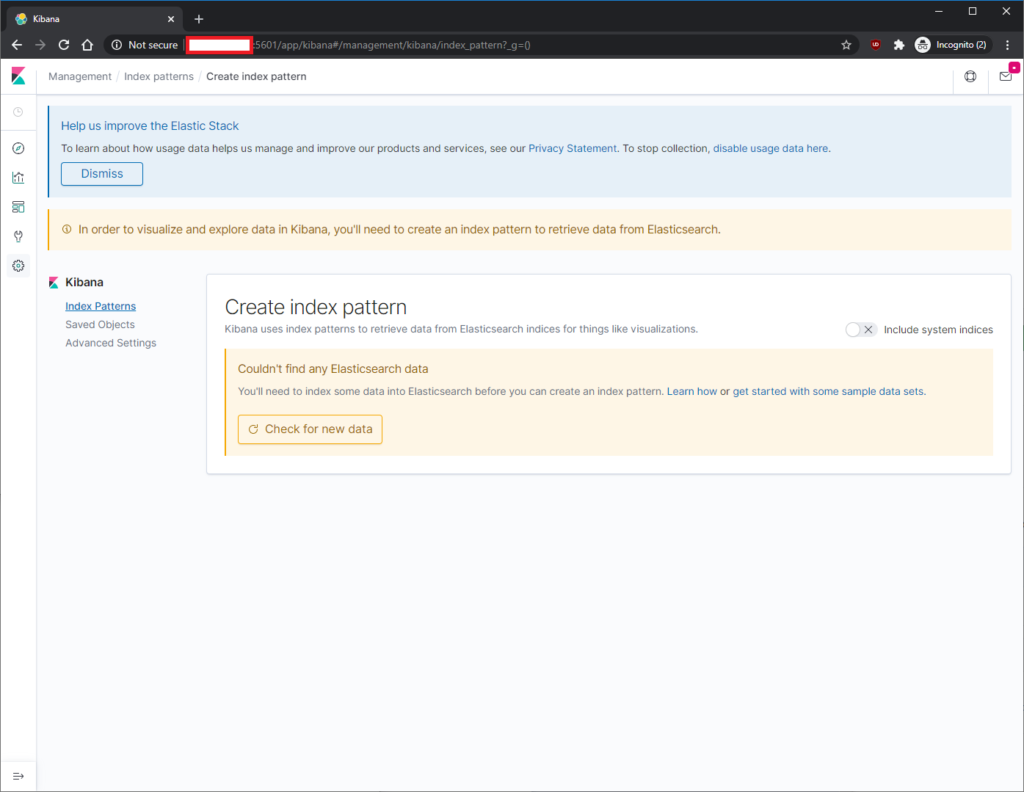Click the browser home icon
Viewport: 1024px width, 792px height.
(x=88, y=45)
